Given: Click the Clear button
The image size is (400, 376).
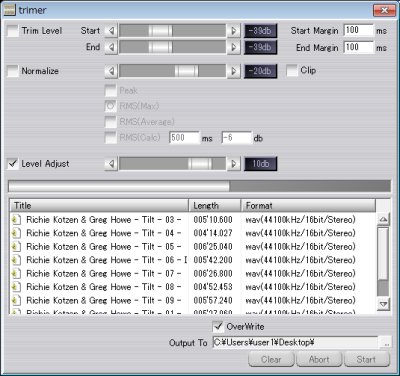Looking at the screenshot, I should 271,359.
